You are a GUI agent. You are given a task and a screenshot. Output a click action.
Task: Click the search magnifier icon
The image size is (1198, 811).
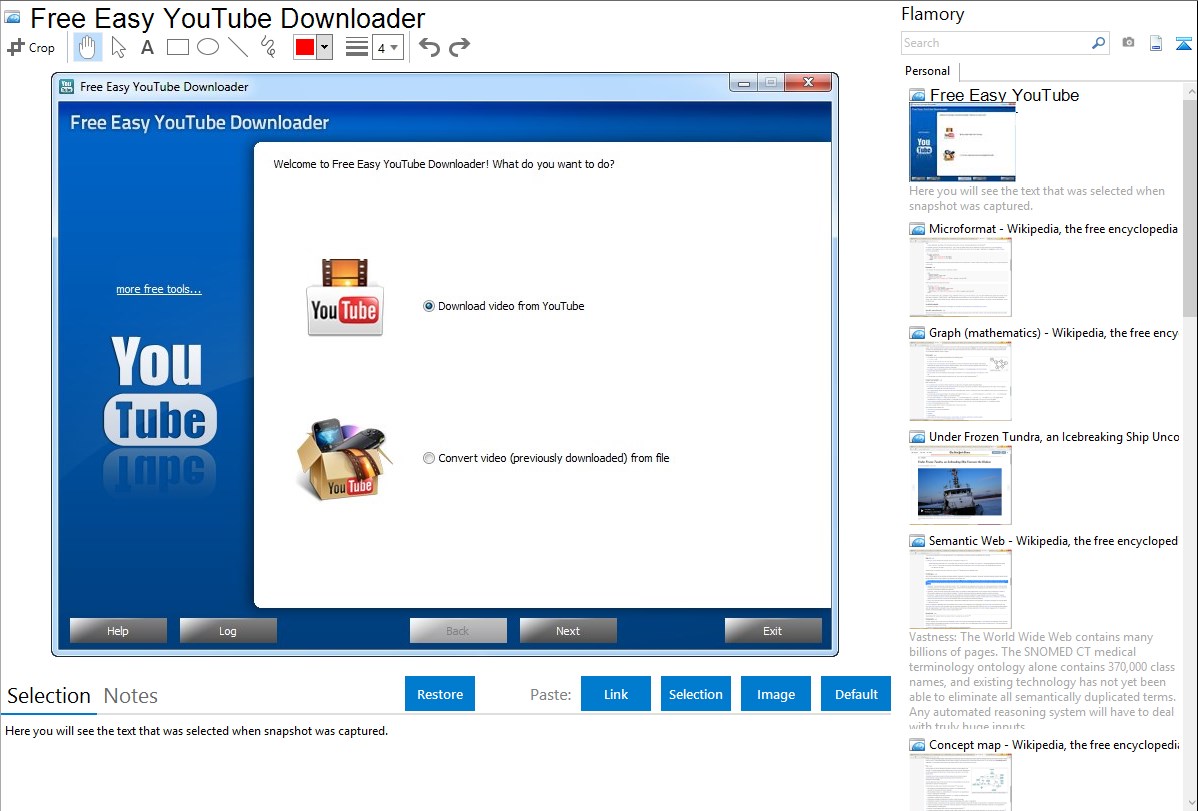[1098, 43]
